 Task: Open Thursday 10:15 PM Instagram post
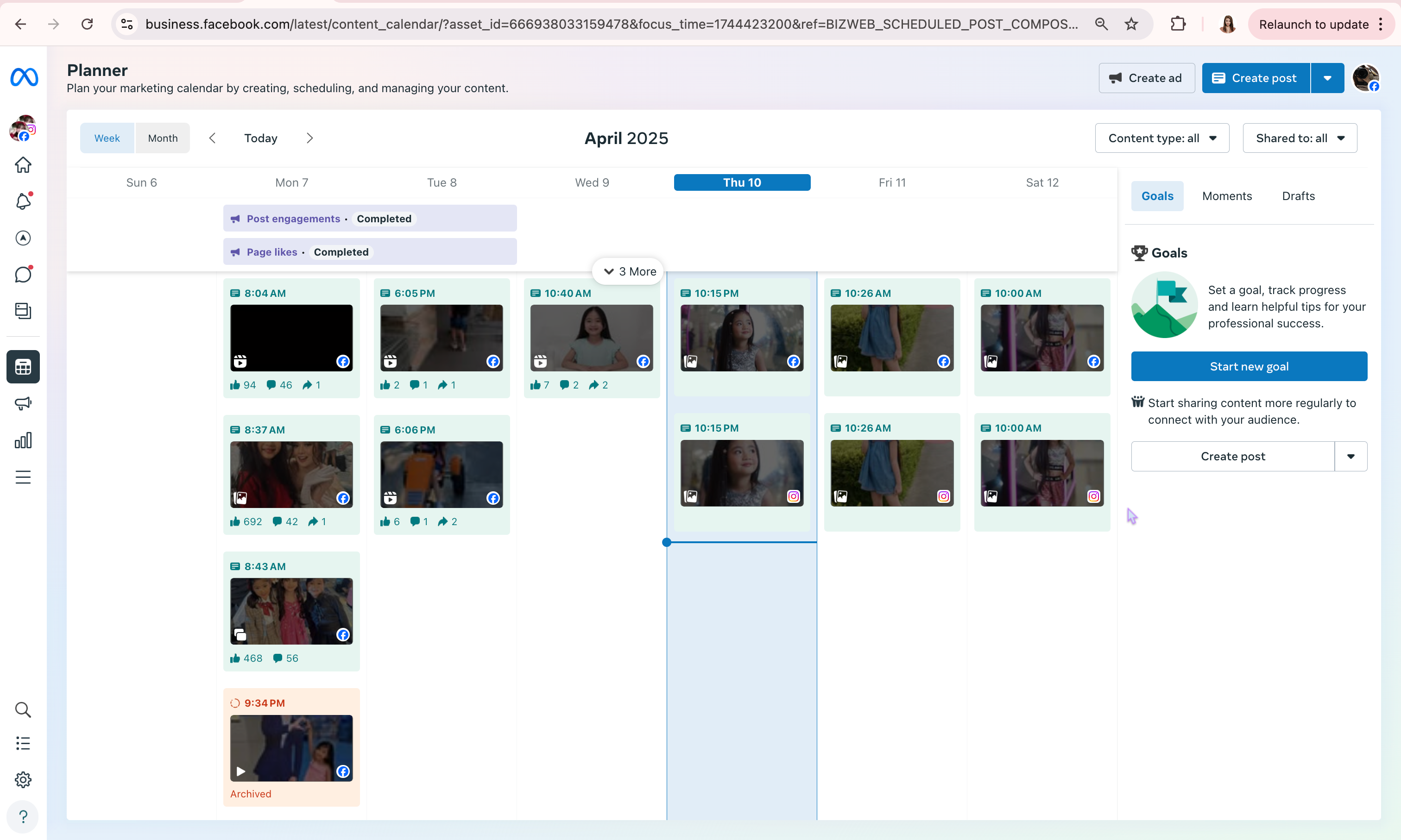[741, 473]
